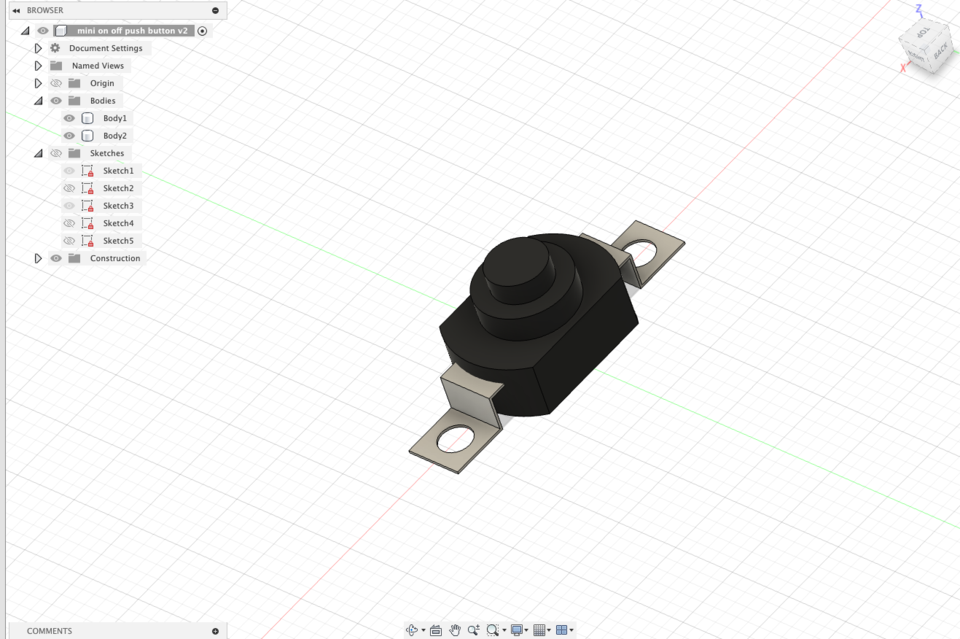Use the Fit zoom window tool

pos(493,630)
